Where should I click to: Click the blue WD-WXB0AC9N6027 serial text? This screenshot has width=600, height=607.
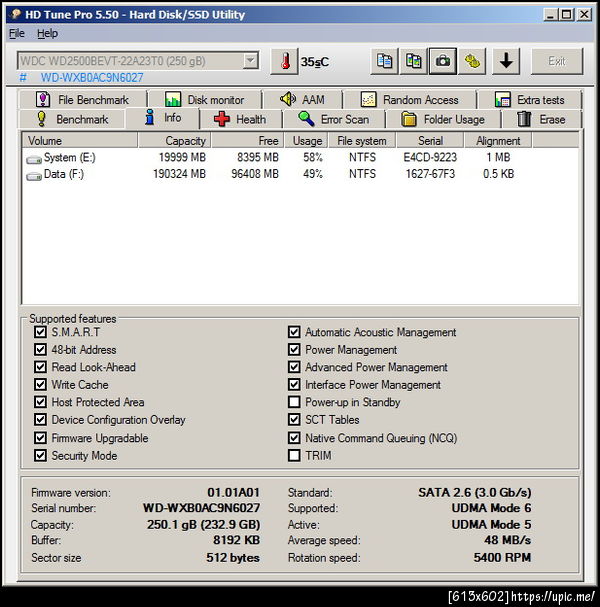(92, 78)
